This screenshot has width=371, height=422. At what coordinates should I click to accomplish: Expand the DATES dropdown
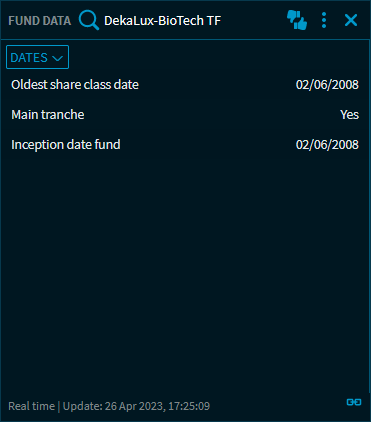pos(37,57)
